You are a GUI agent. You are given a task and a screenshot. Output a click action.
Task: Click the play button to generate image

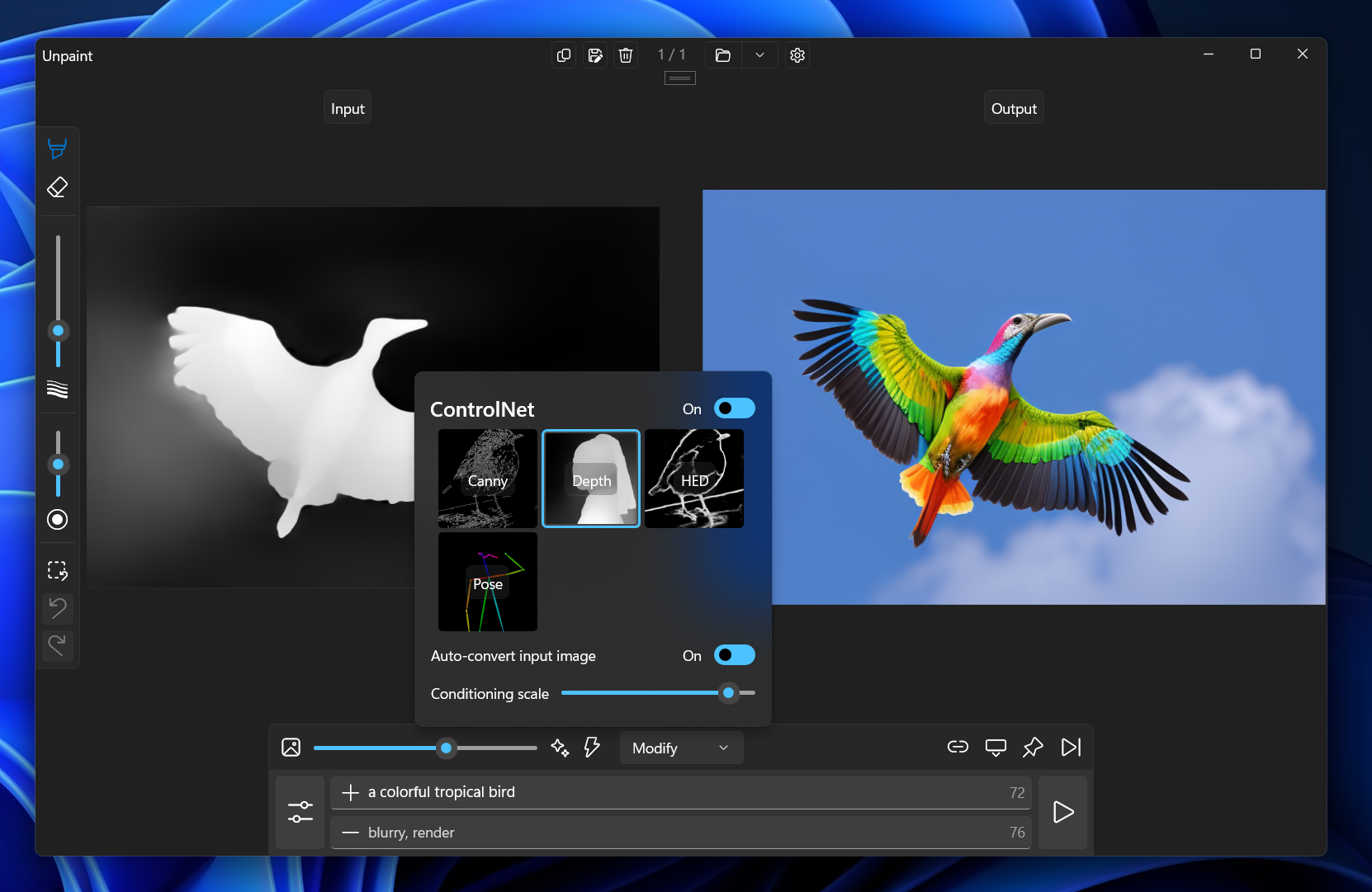coord(1063,812)
